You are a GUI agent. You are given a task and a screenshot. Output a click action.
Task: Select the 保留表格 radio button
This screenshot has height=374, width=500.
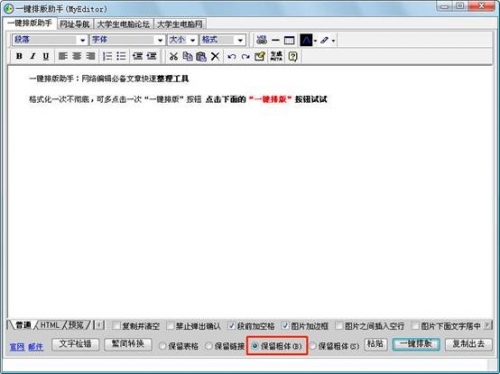162,346
